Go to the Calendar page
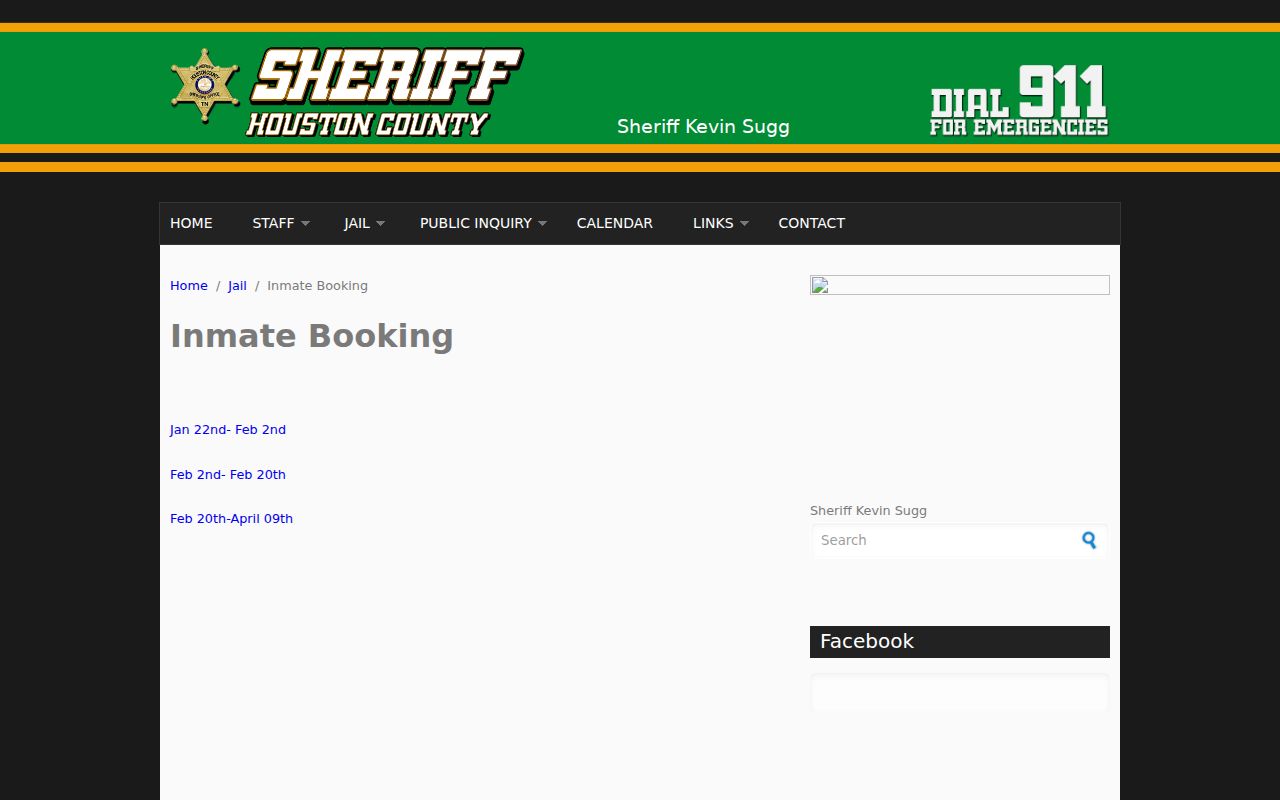1280x800 pixels. 615,223
